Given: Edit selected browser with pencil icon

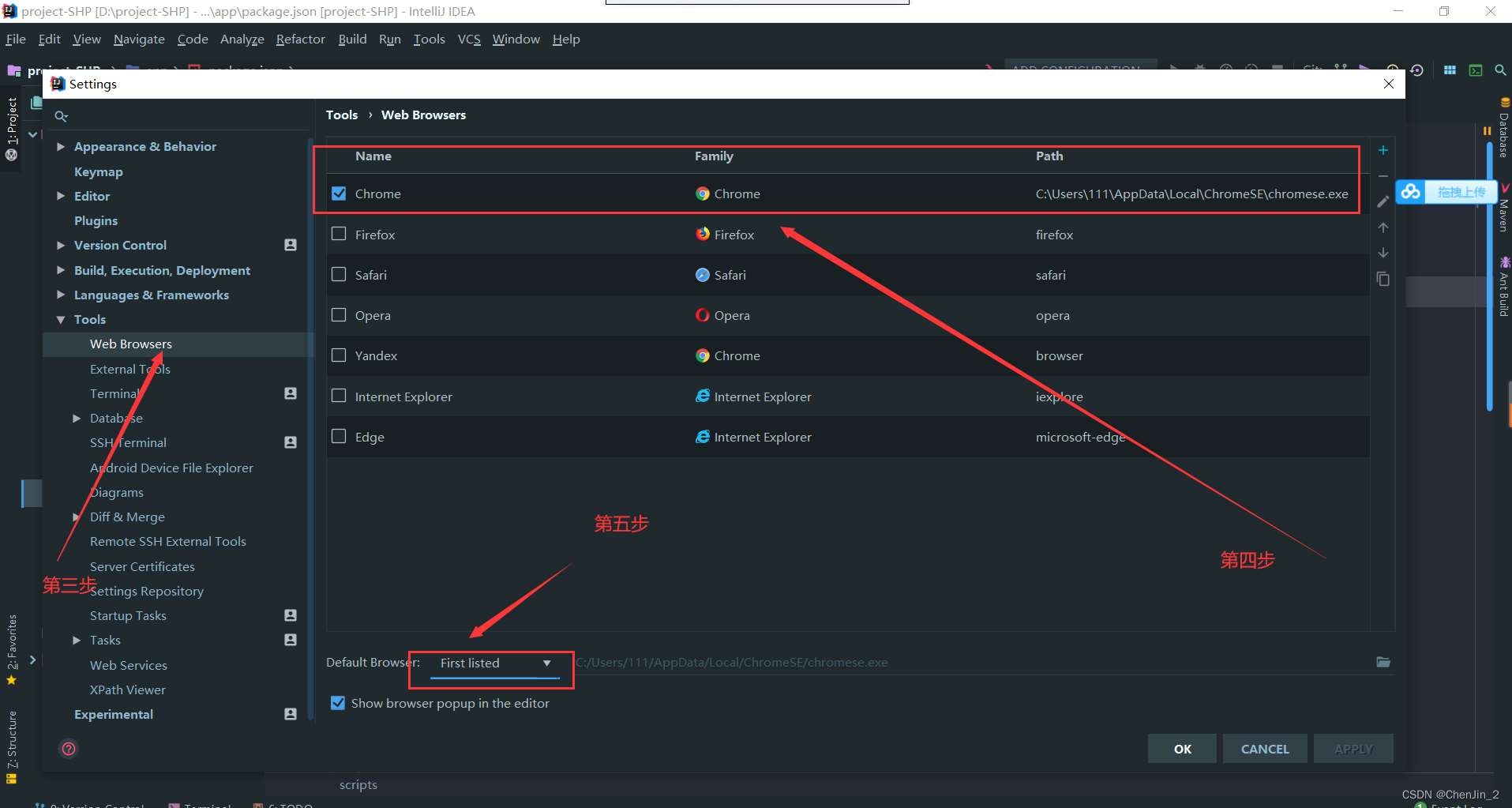Looking at the screenshot, I should [1383, 201].
